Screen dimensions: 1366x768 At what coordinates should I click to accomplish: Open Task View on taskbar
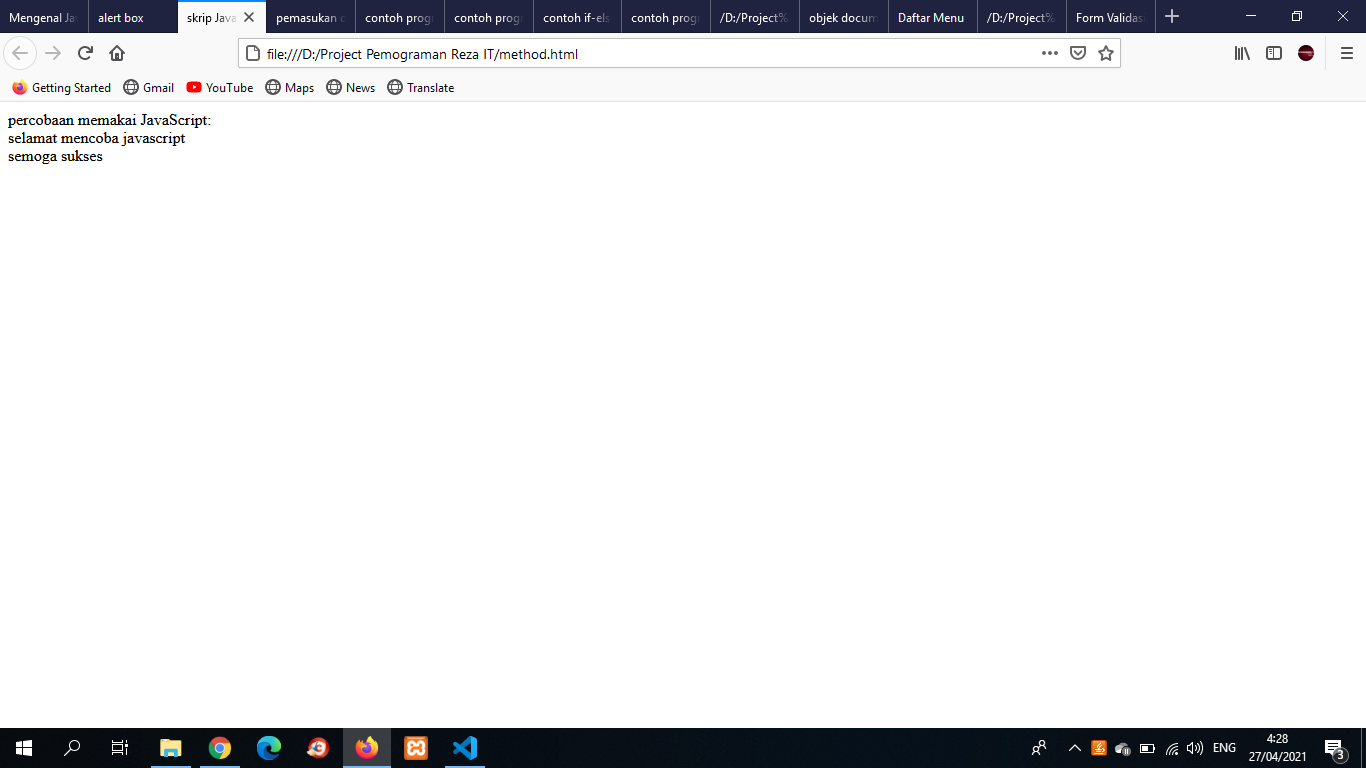(120, 748)
